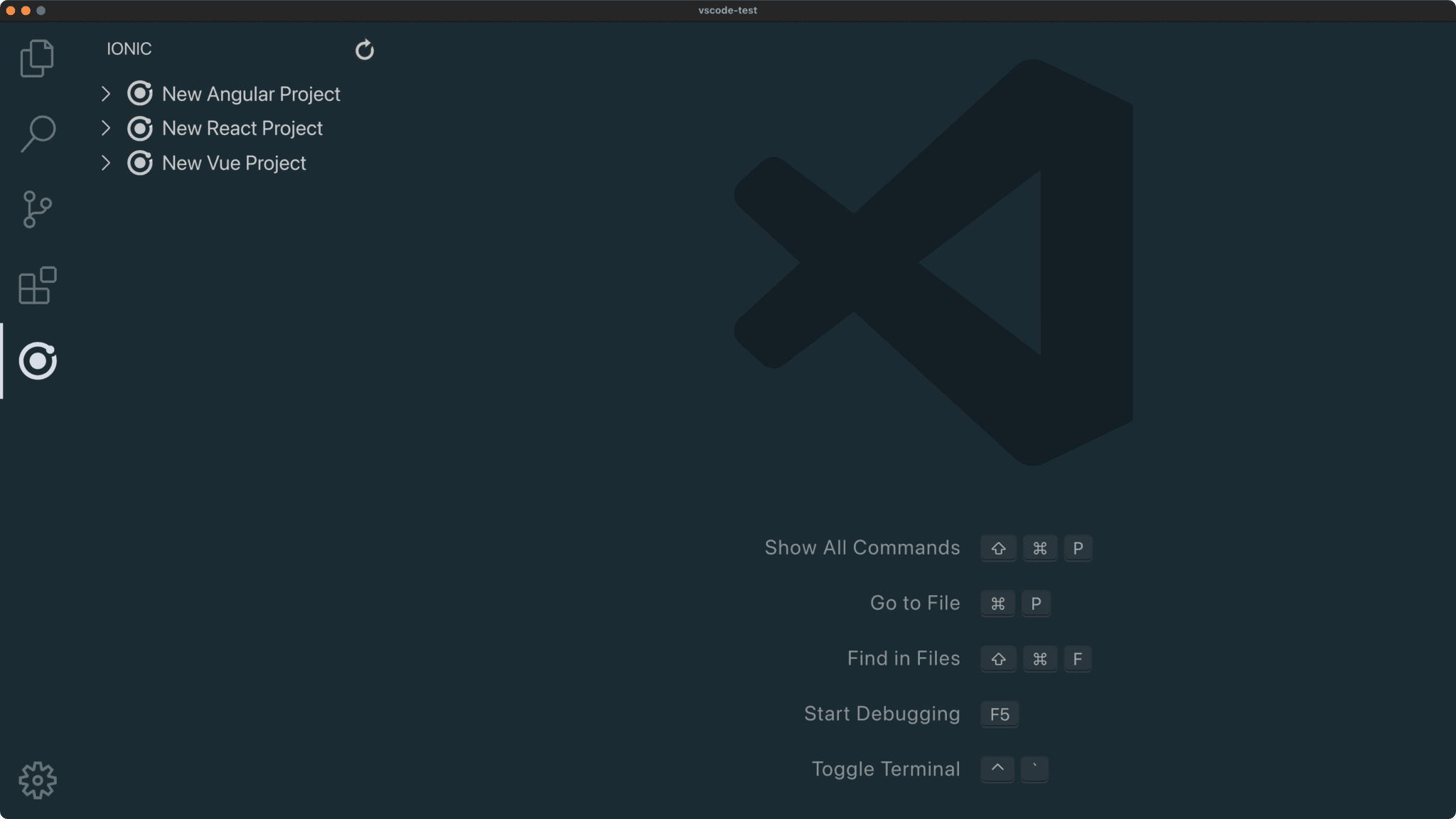Select New React Project in the Ionic panel
Screen dimensions: 1456x819
242,128
